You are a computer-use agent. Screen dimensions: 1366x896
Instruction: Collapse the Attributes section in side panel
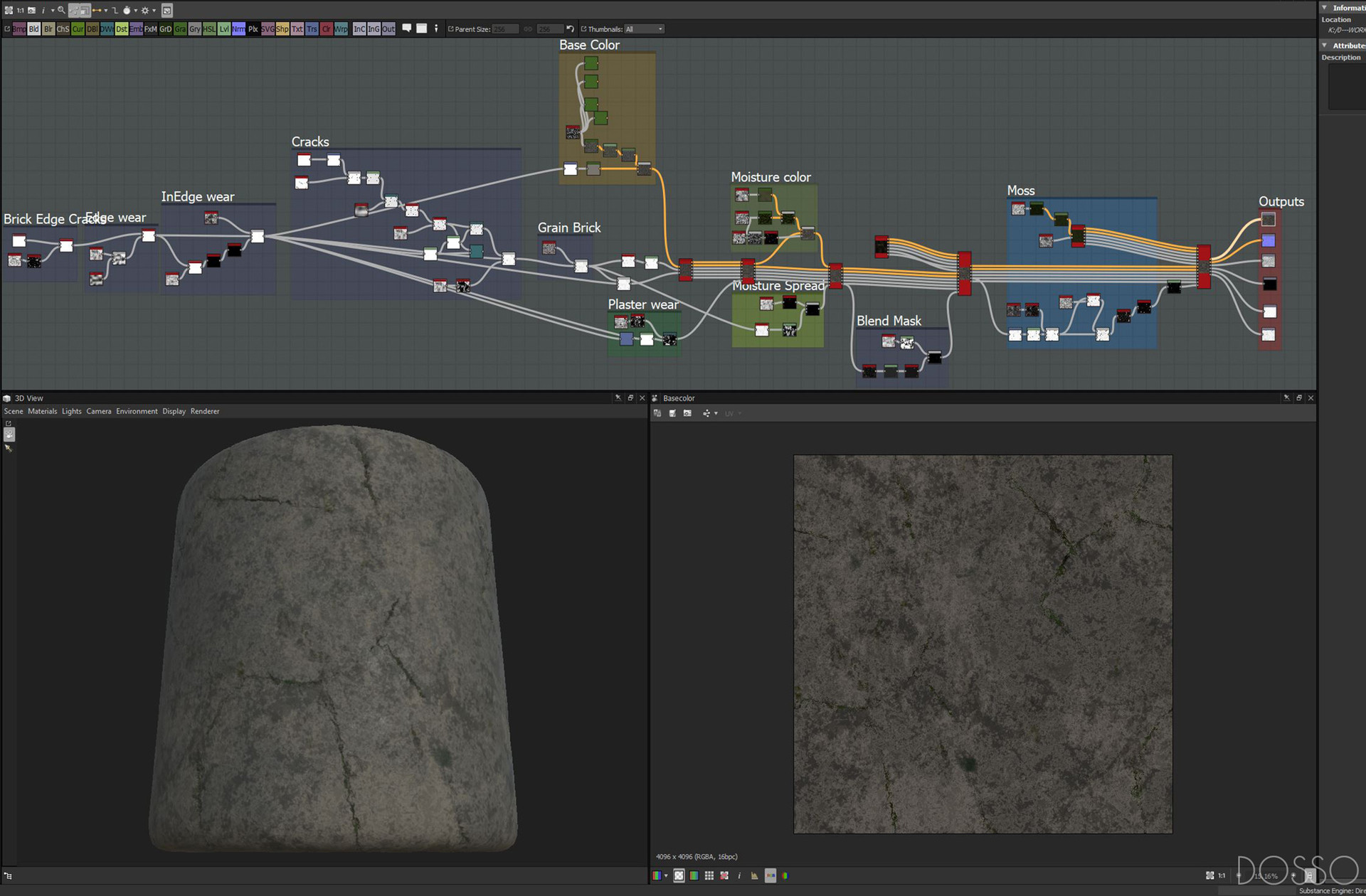click(1325, 46)
